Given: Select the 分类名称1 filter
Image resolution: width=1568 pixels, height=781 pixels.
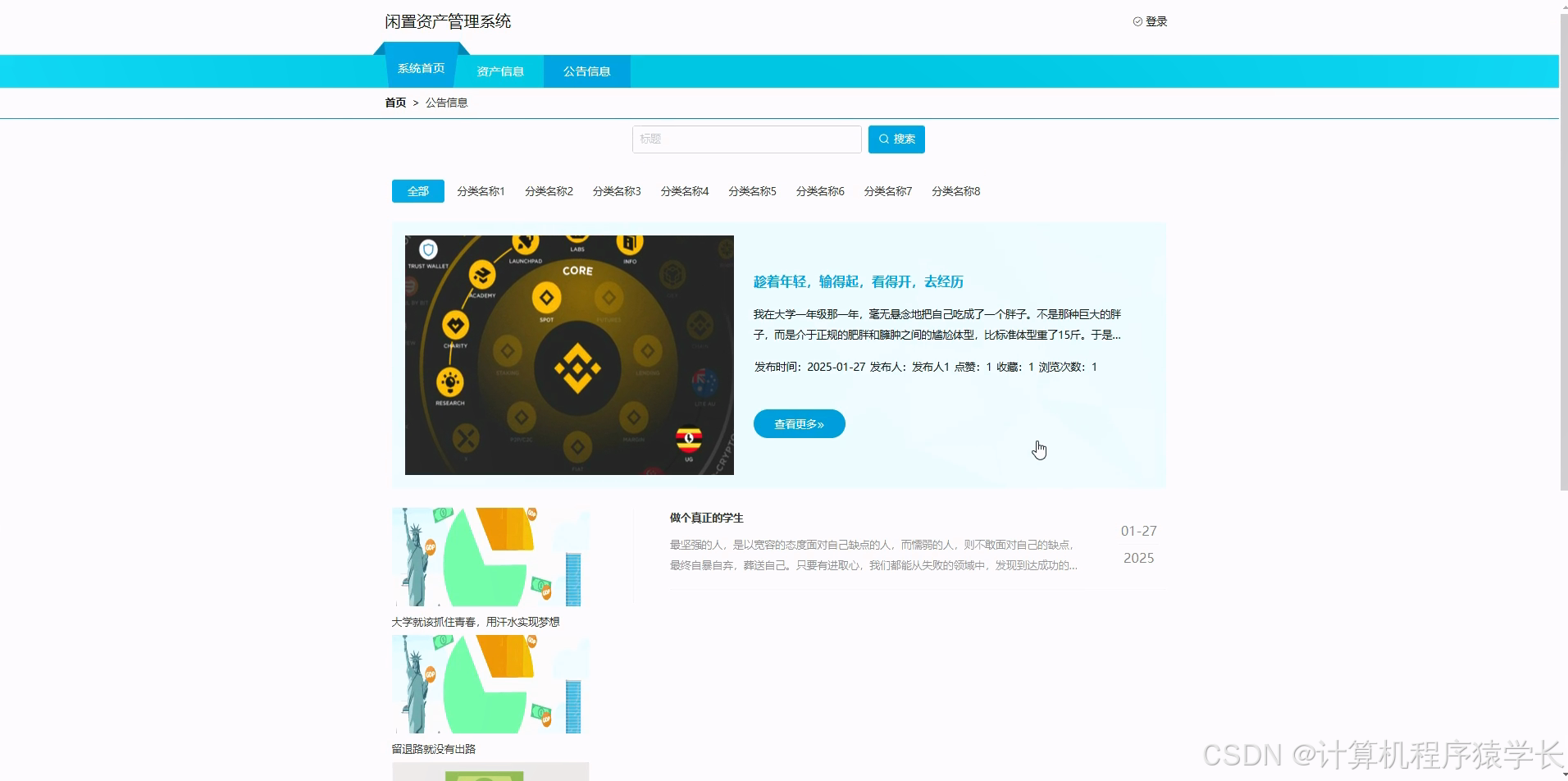Looking at the screenshot, I should 481,190.
